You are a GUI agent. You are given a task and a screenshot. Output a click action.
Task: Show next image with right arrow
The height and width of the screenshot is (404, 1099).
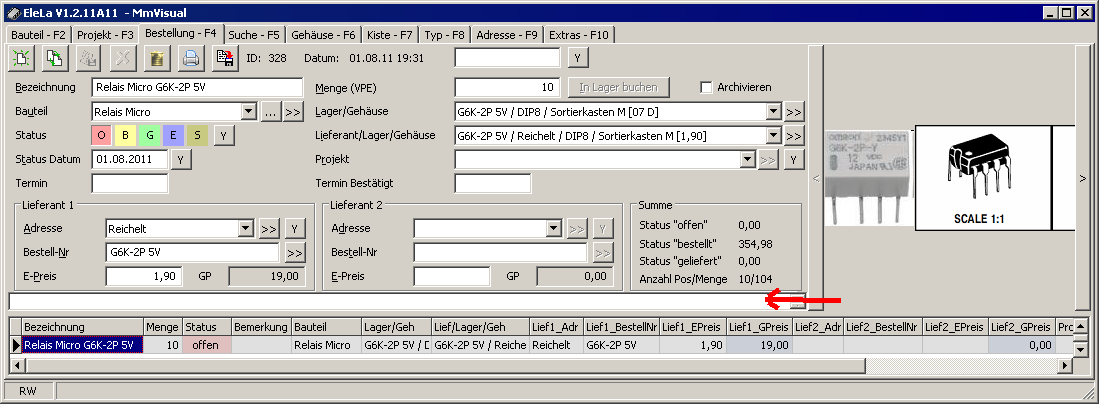(1083, 178)
